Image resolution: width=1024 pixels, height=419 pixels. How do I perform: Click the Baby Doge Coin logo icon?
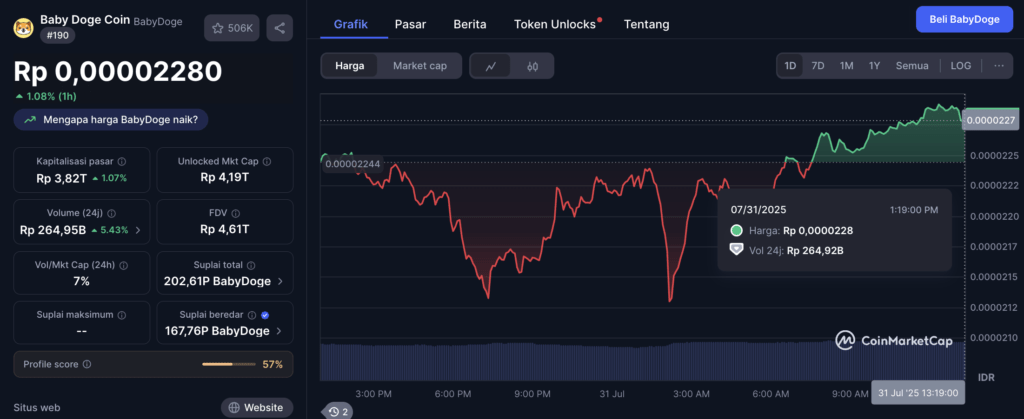[x=24, y=27]
